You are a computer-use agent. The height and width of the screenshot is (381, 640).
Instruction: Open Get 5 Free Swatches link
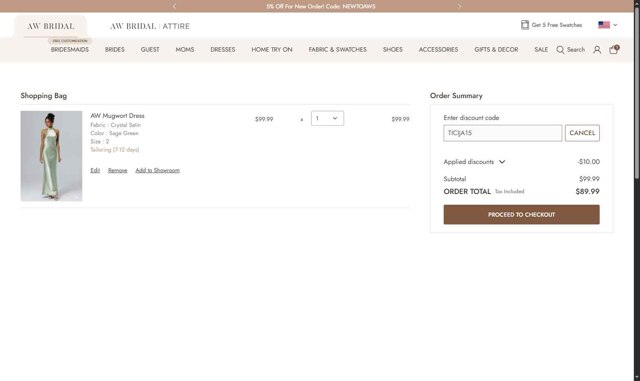pos(557,25)
